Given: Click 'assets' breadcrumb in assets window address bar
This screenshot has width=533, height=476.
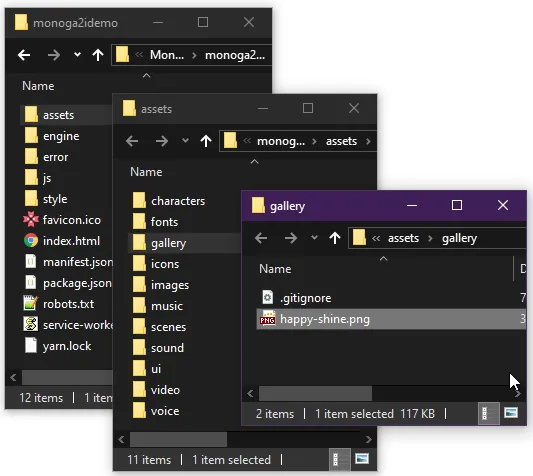Looking at the screenshot, I should [341, 141].
